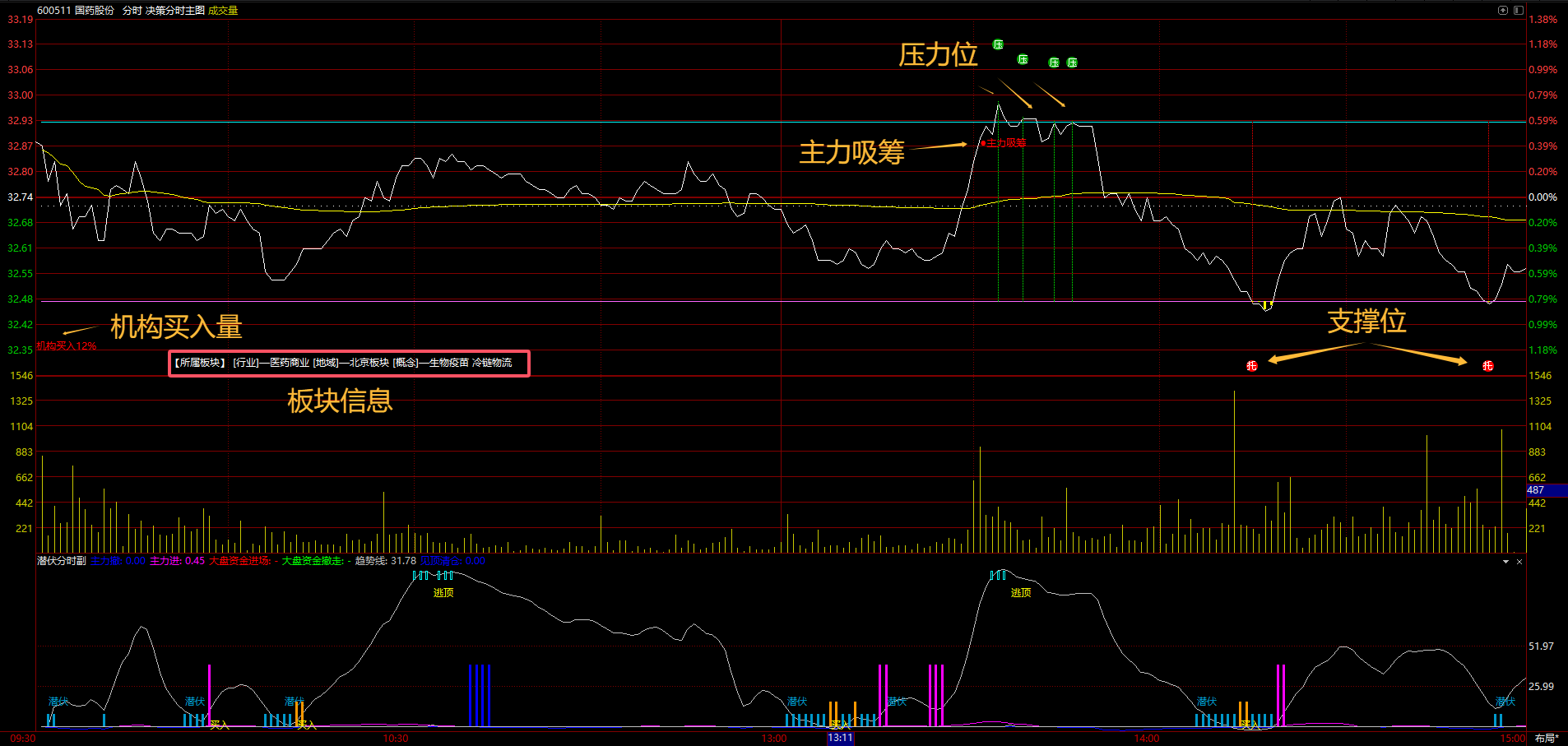Click the 14:00 time axis label
The height and width of the screenshot is (746, 1568).
coord(1147,739)
